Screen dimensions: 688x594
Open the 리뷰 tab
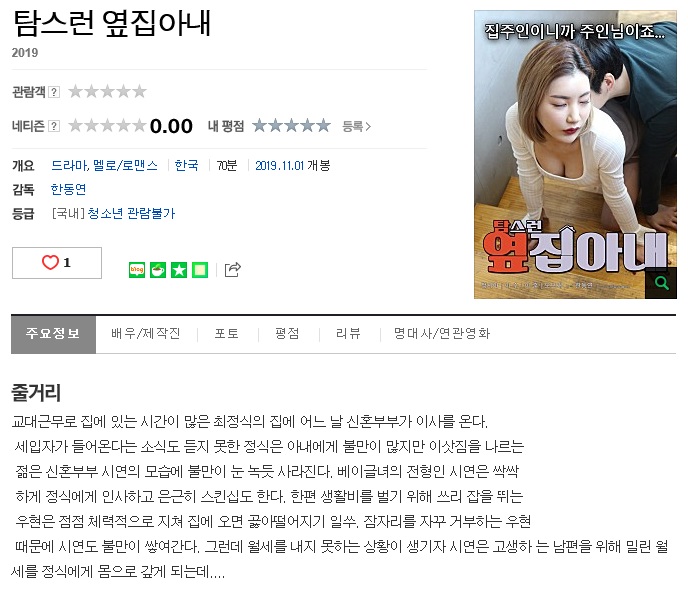point(348,334)
